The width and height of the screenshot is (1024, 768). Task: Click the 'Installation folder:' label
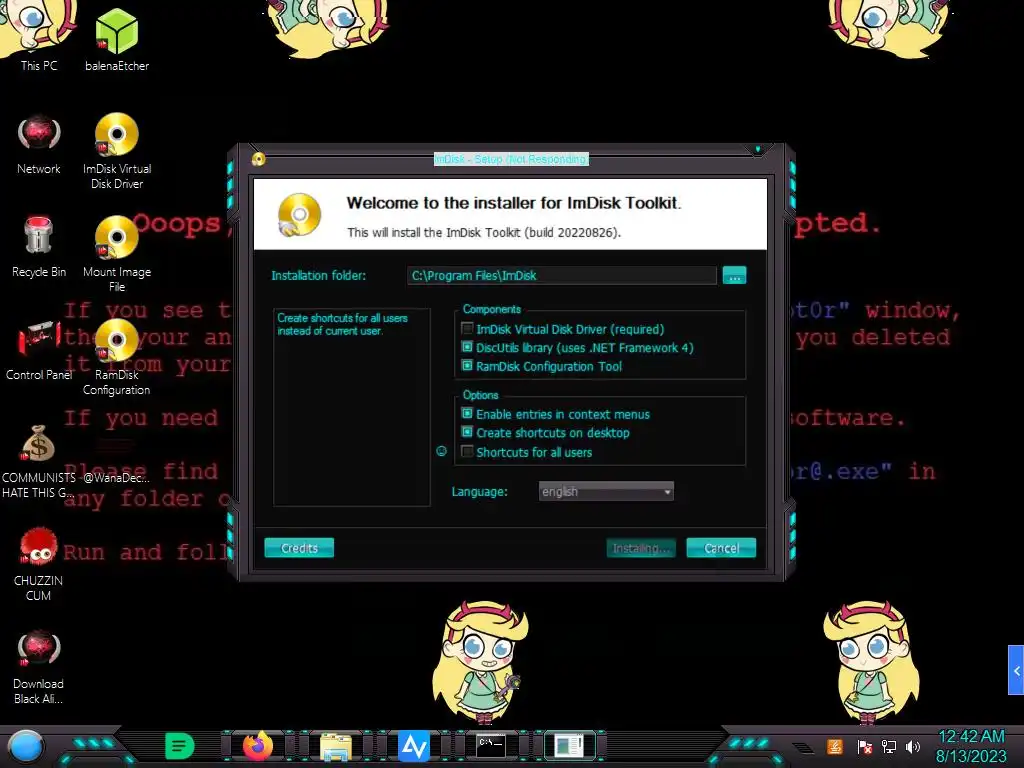click(319, 276)
